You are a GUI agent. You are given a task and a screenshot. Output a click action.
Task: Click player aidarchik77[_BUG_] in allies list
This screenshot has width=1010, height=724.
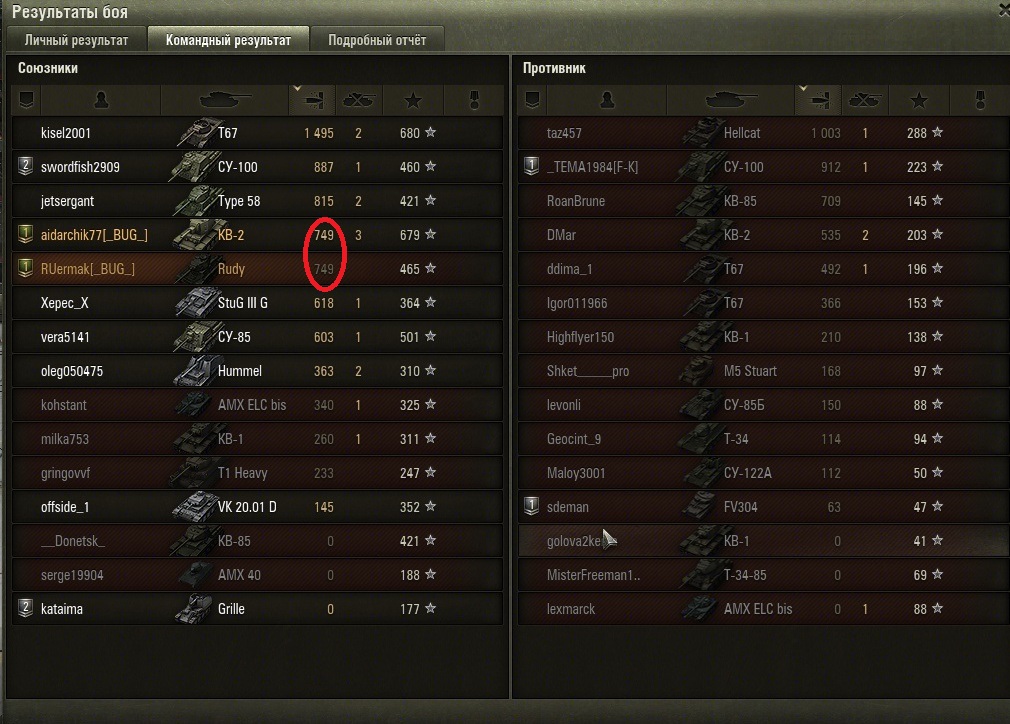[94, 235]
